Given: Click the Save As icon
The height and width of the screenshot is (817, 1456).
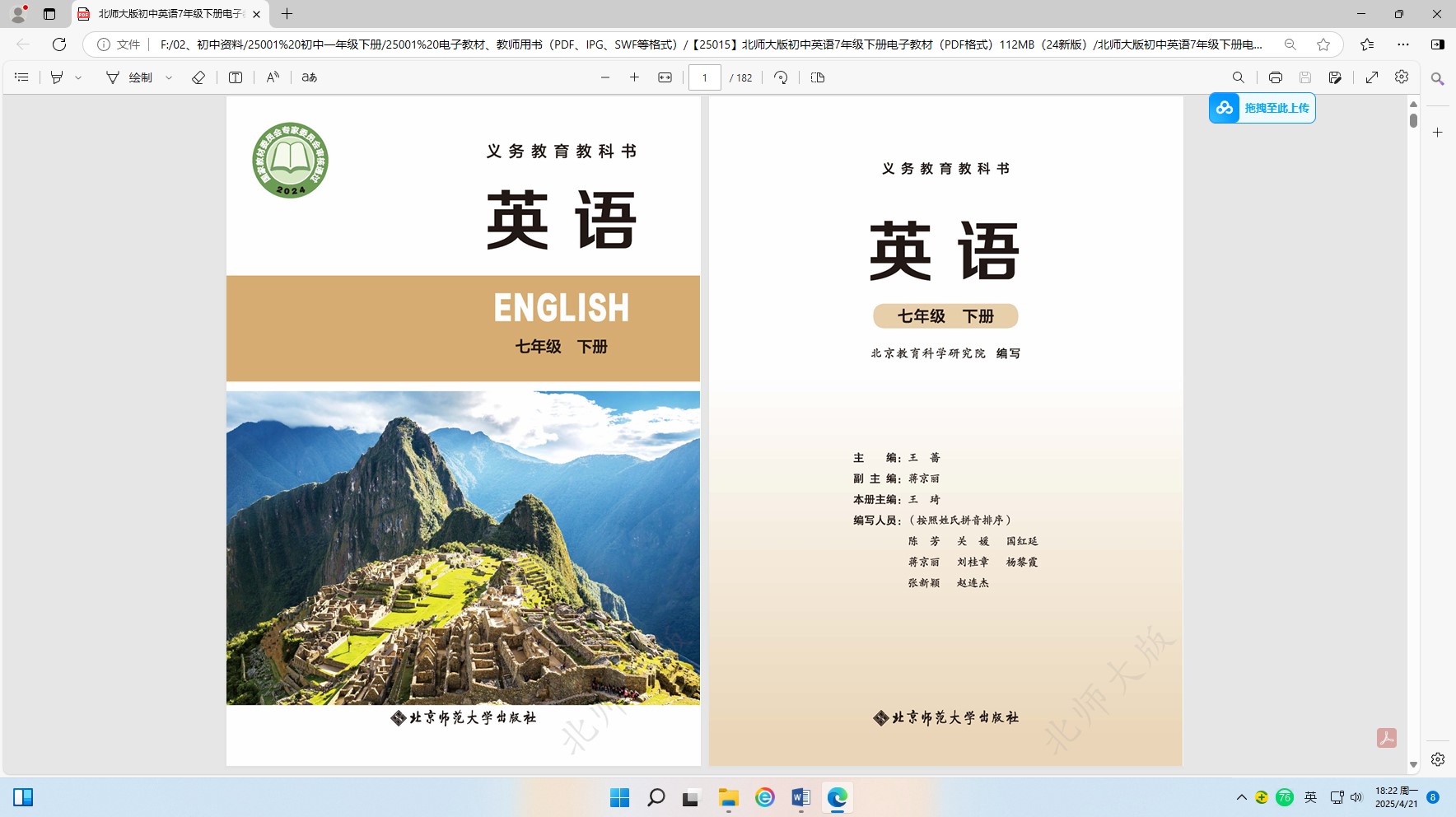Looking at the screenshot, I should pyautogui.click(x=1335, y=77).
